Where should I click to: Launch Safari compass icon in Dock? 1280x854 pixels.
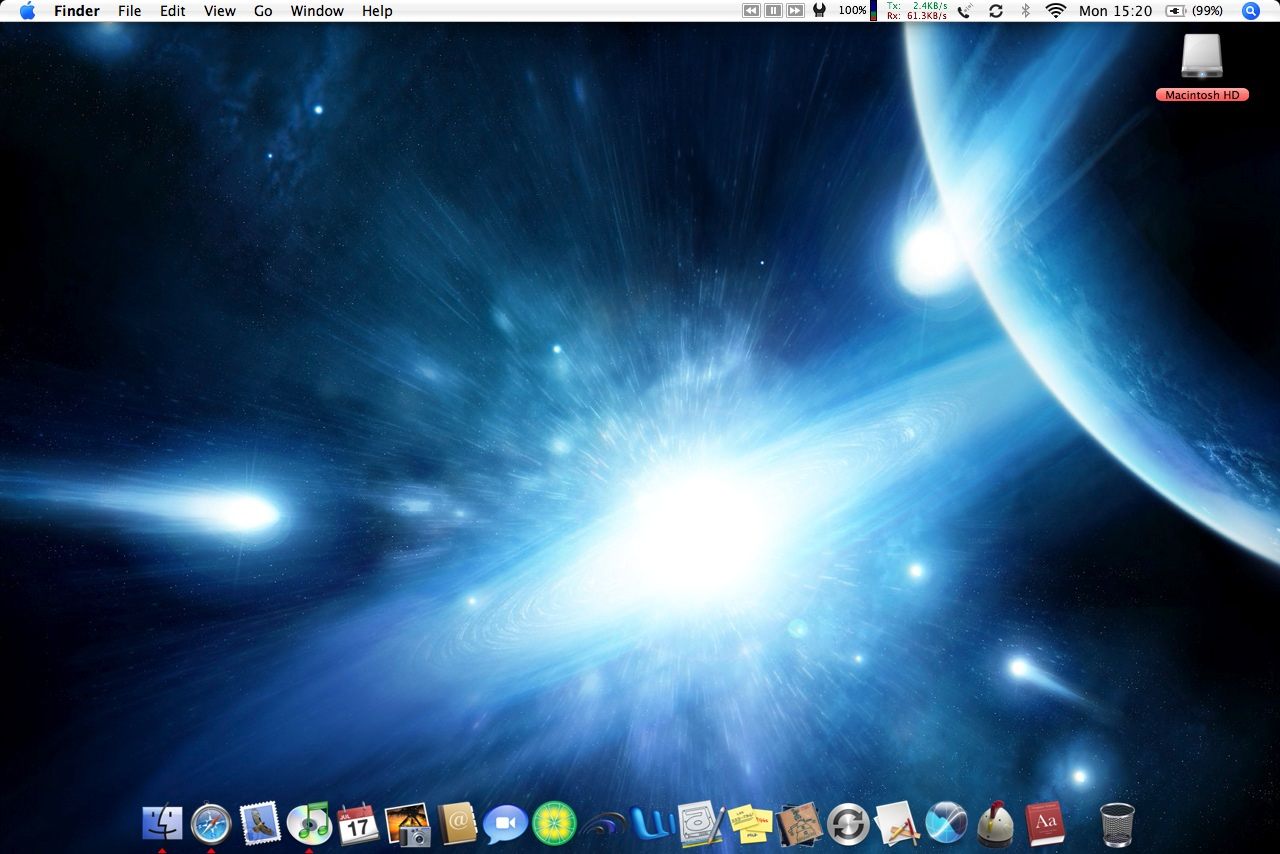coord(211,824)
